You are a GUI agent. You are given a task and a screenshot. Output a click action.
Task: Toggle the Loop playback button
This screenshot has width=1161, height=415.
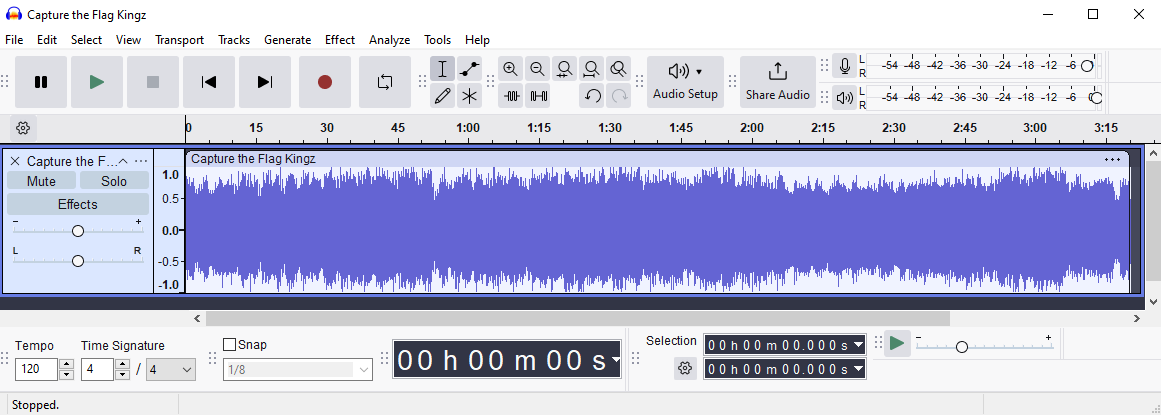point(385,82)
